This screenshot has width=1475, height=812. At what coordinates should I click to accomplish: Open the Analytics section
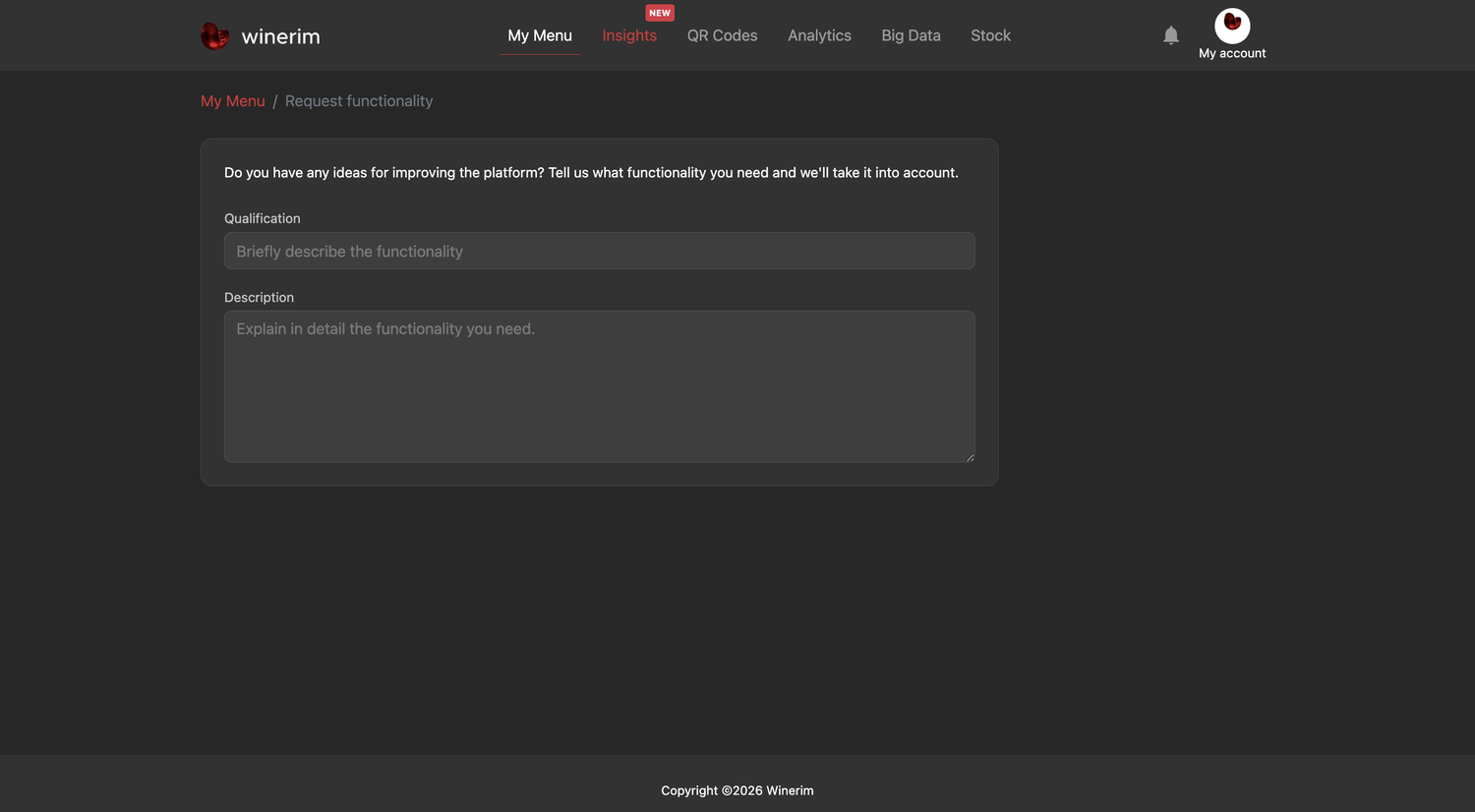[819, 35]
